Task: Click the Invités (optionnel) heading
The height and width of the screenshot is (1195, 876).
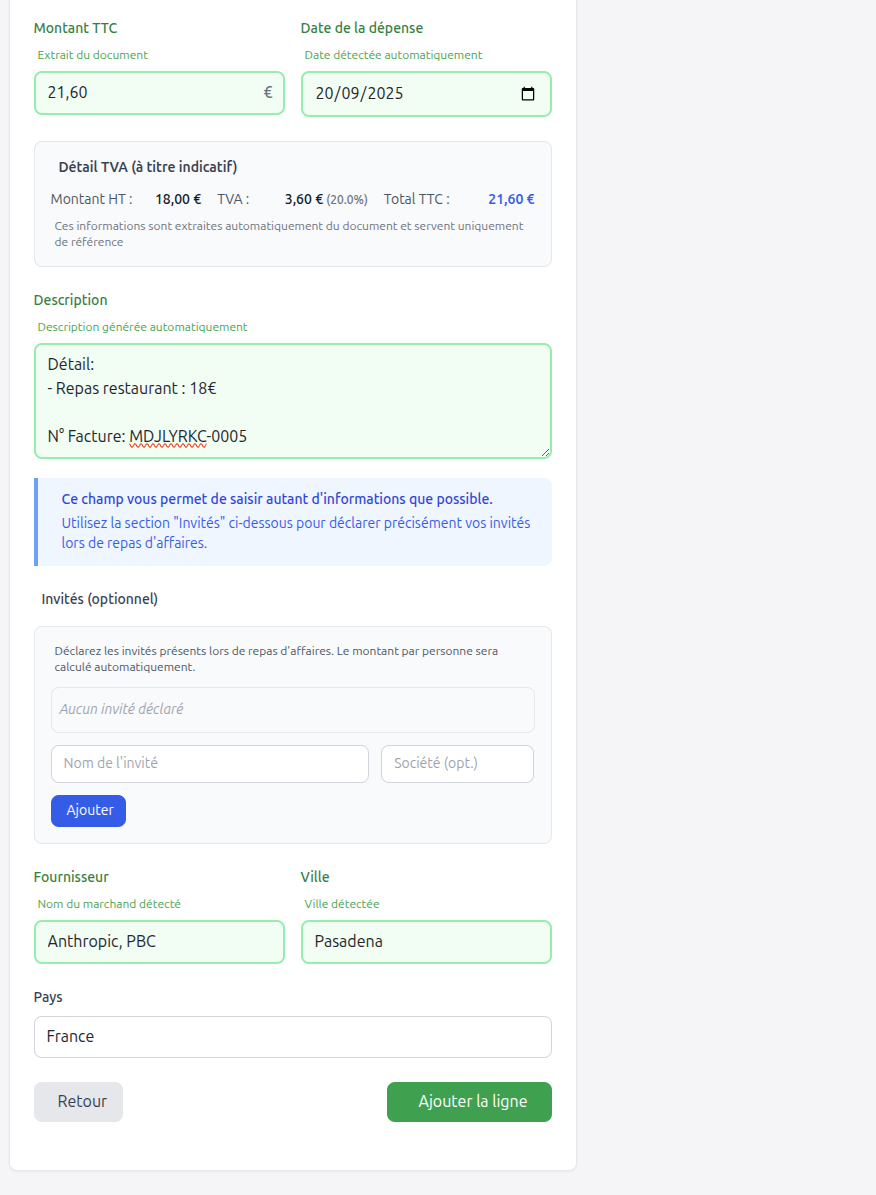Action: (x=100, y=599)
